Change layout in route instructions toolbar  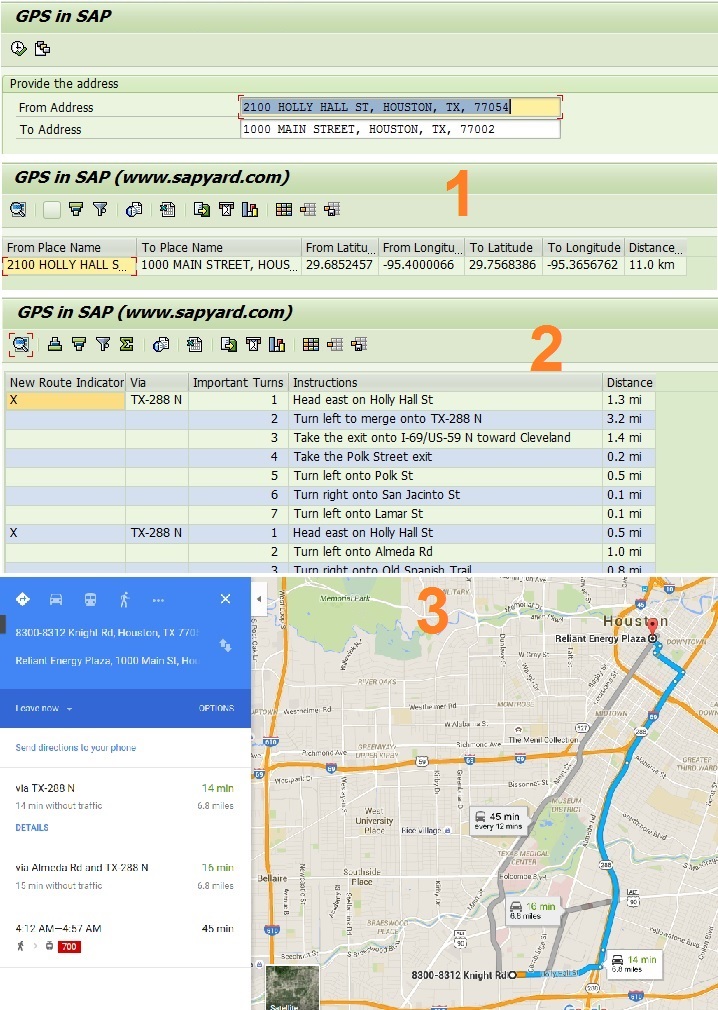click(310, 345)
